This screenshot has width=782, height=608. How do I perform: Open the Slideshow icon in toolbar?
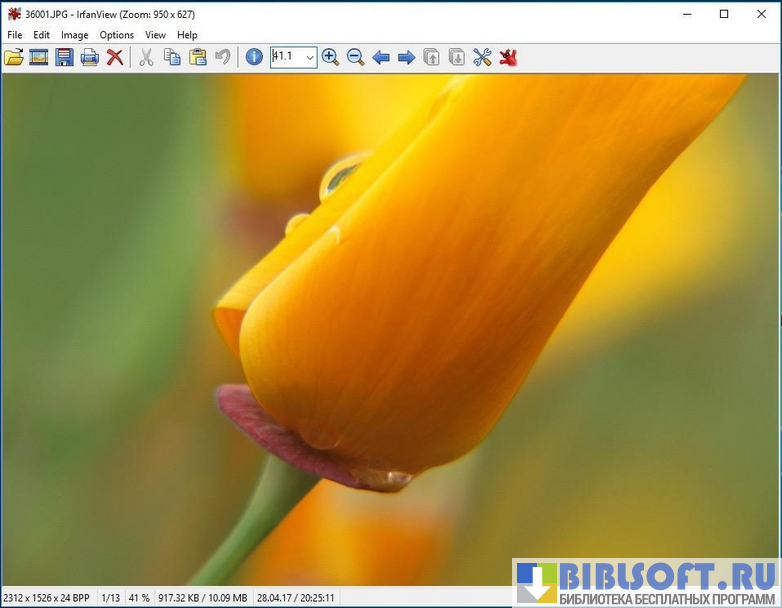point(39,57)
